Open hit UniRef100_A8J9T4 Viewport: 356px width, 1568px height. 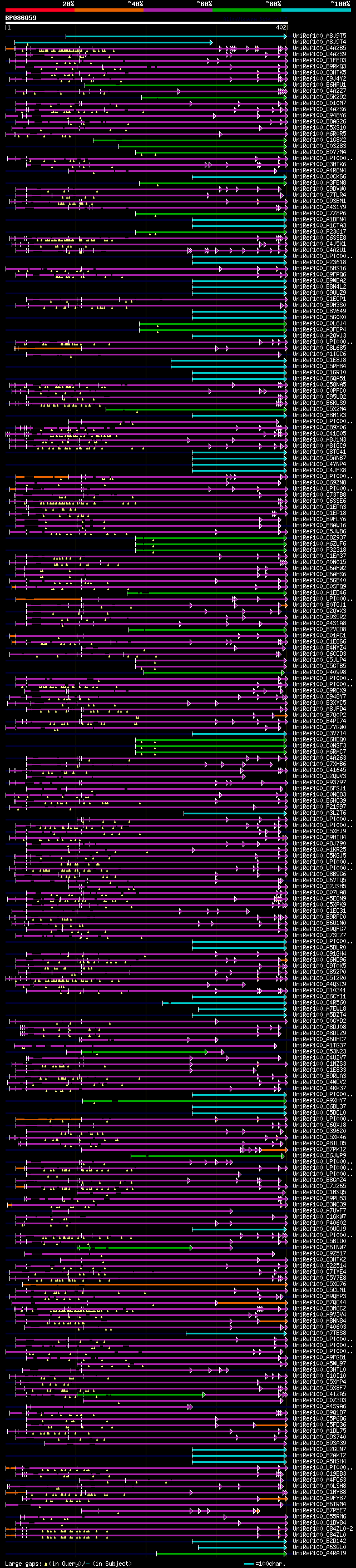coord(319,42)
